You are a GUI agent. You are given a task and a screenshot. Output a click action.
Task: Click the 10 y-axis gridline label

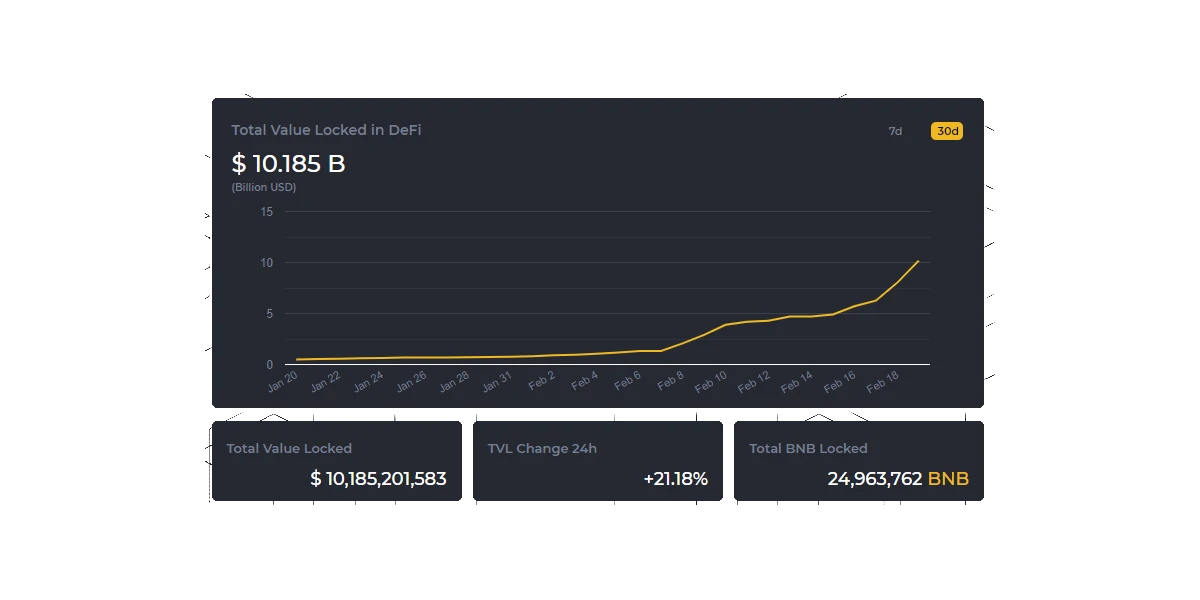[266, 263]
